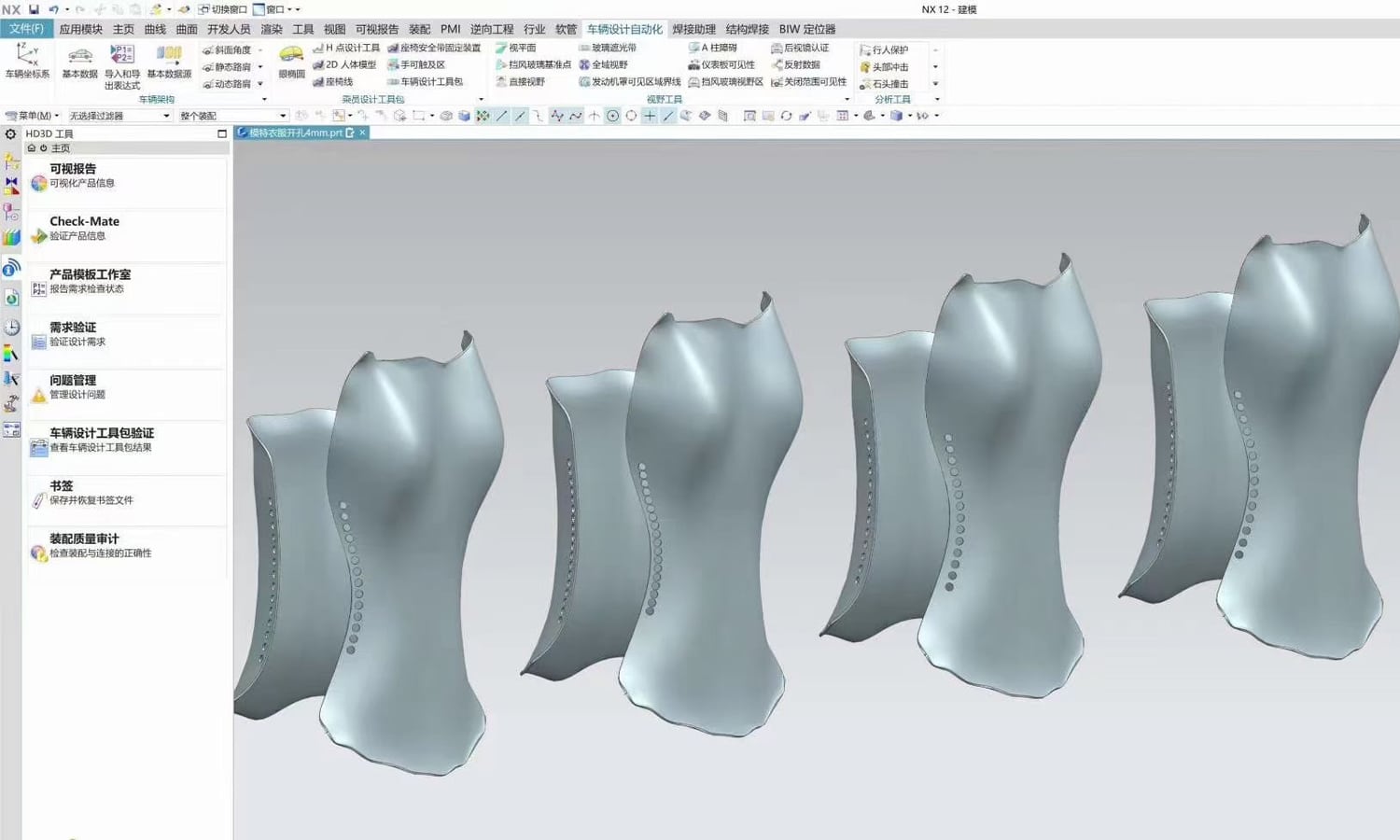Expand the 视野工具 group options arrow

tap(847, 99)
